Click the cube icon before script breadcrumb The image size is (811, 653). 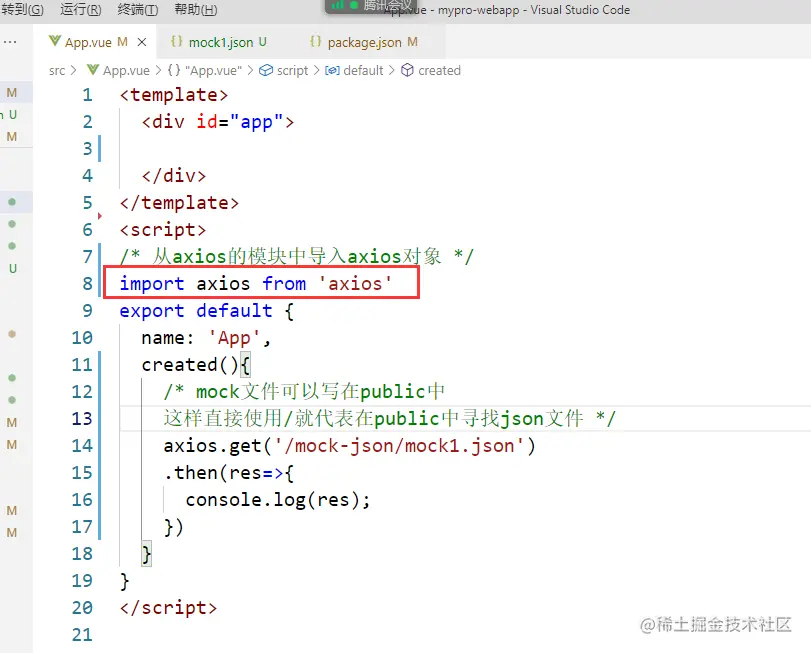point(266,70)
